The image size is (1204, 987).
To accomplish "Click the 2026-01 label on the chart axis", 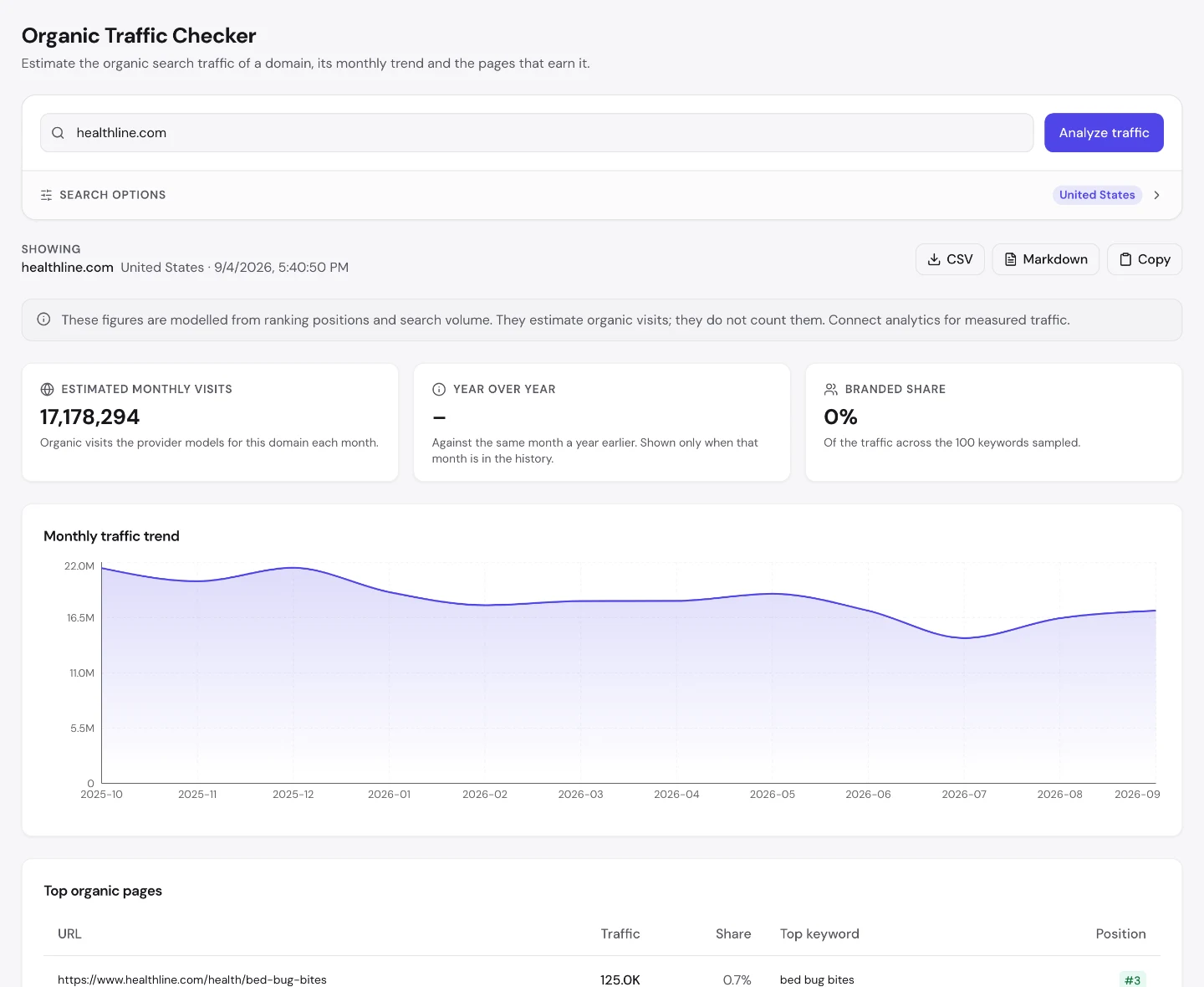I will point(389,795).
